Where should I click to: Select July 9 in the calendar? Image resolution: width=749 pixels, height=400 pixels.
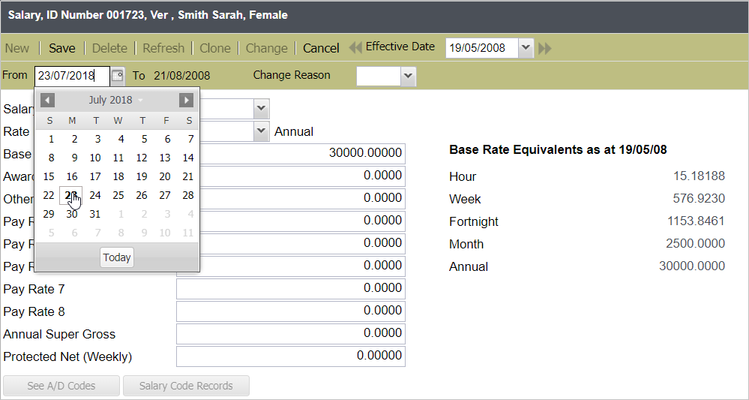click(x=75, y=158)
